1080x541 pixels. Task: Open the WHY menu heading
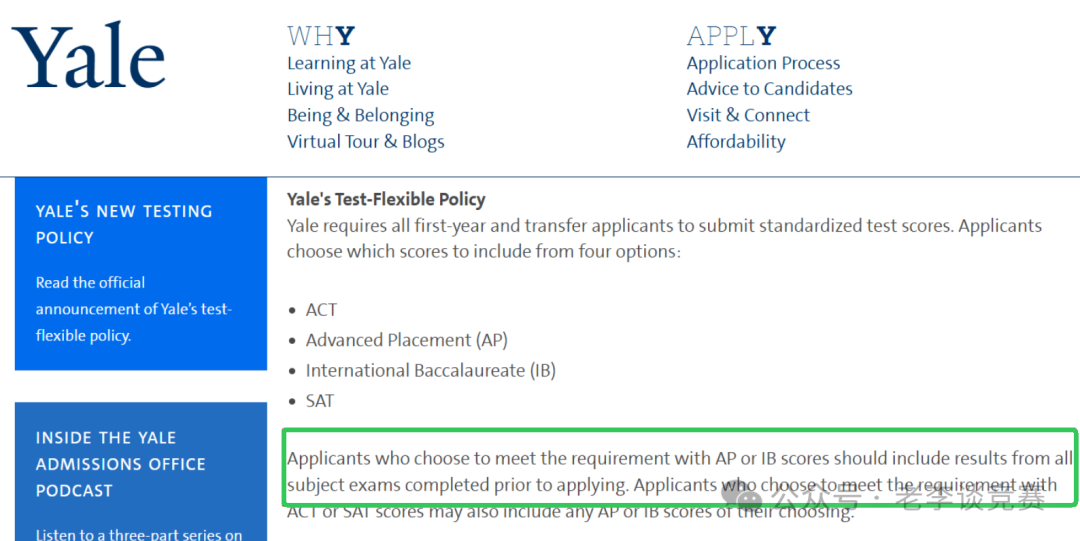(320, 36)
